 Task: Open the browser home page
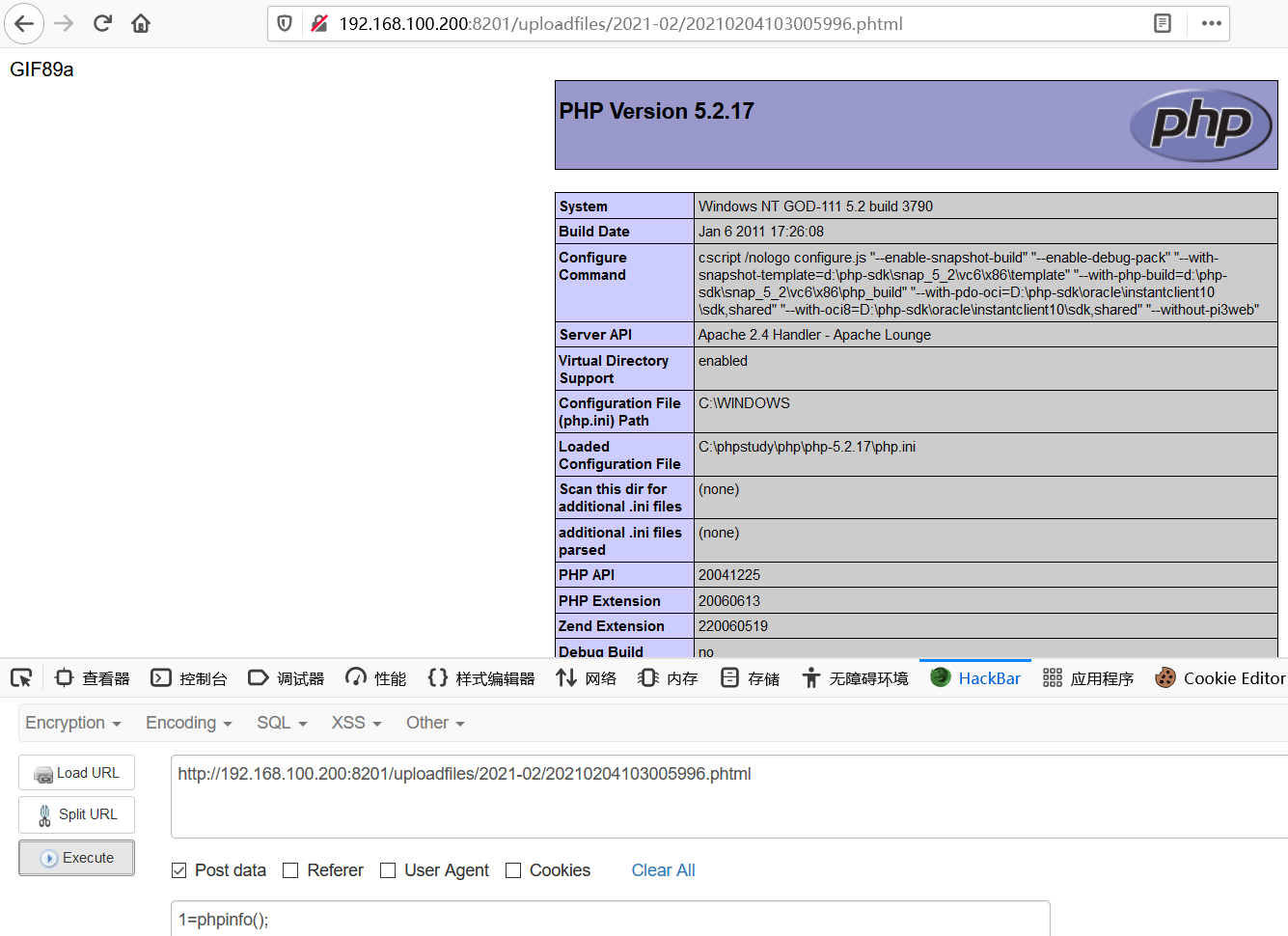click(x=141, y=23)
